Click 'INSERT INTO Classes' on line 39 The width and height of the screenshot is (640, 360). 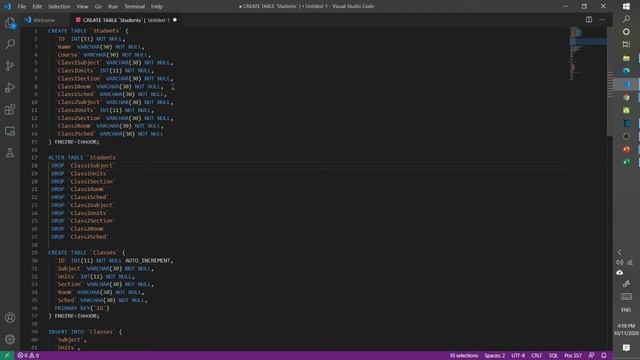(85, 332)
